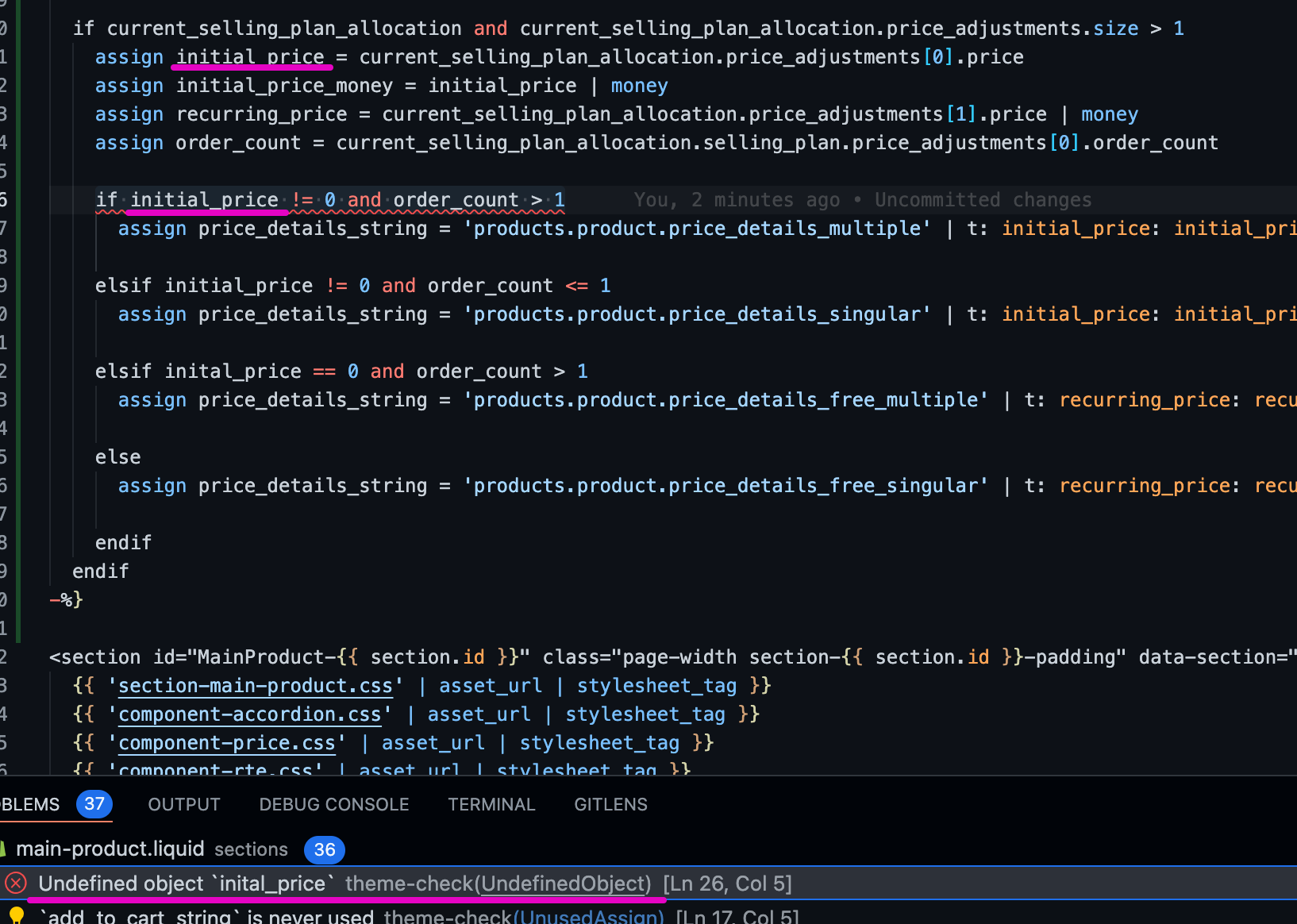The height and width of the screenshot is (924, 1297).
Task: Click the 'else' keyword line
Action: pos(118,457)
